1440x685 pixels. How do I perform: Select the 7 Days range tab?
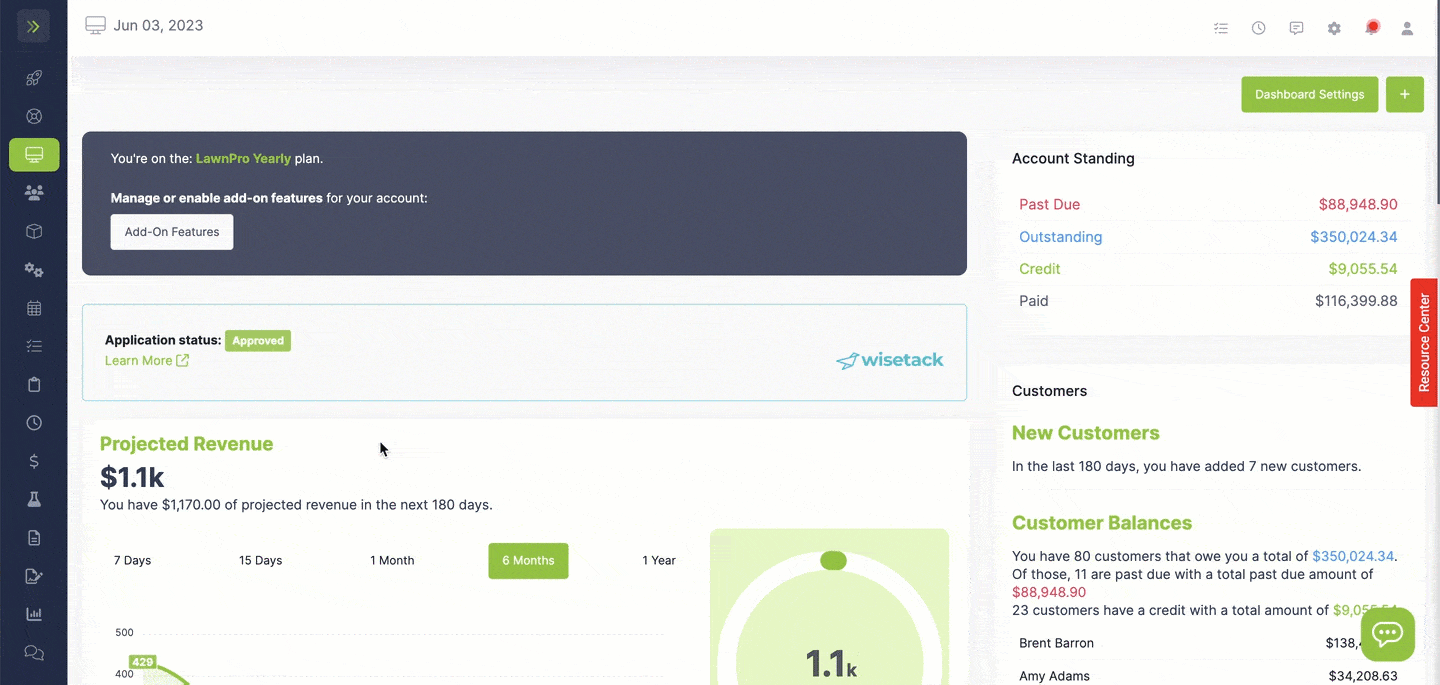(x=132, y=560)
